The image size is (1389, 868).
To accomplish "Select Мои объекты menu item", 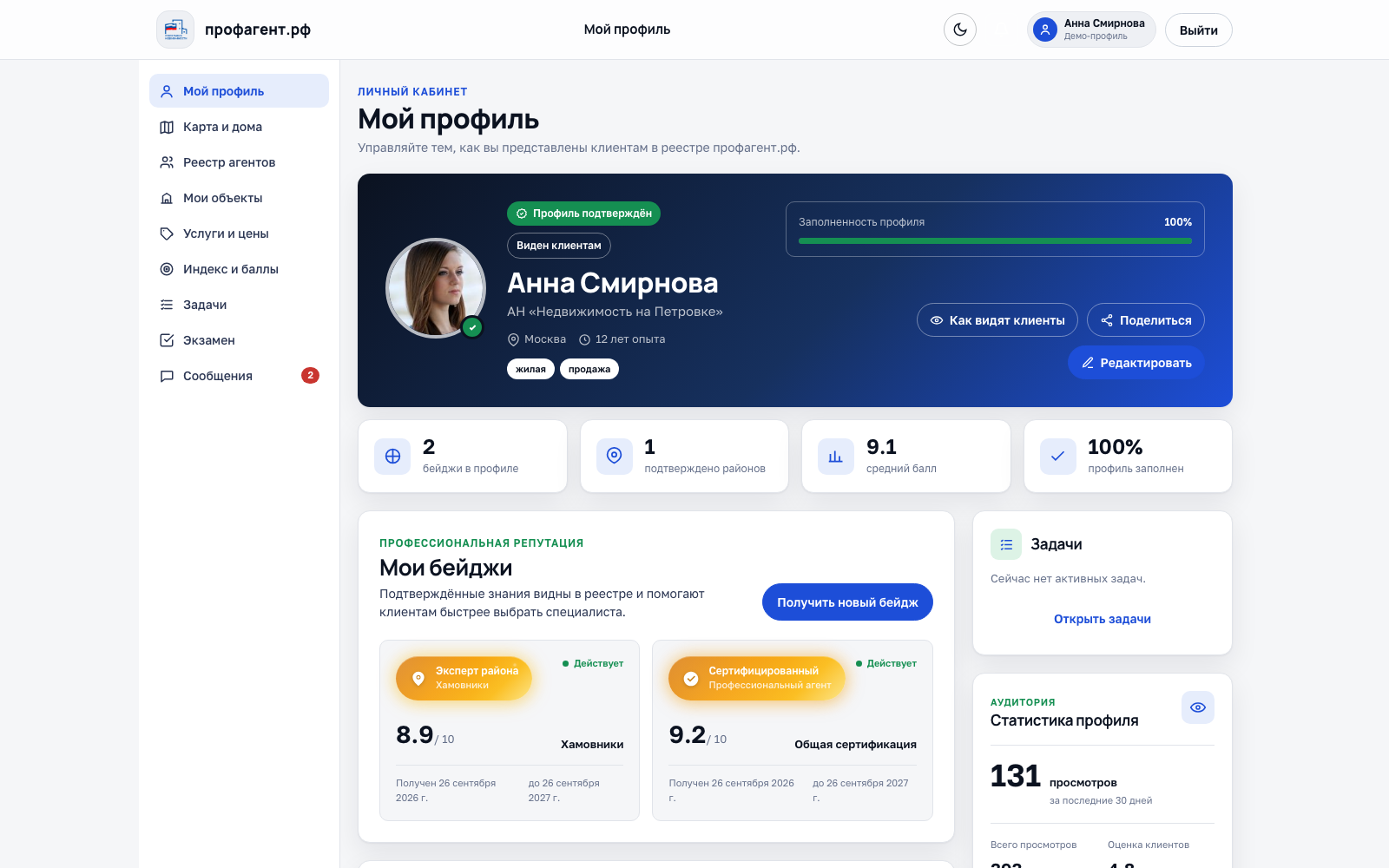I will [x=239, y=198].
